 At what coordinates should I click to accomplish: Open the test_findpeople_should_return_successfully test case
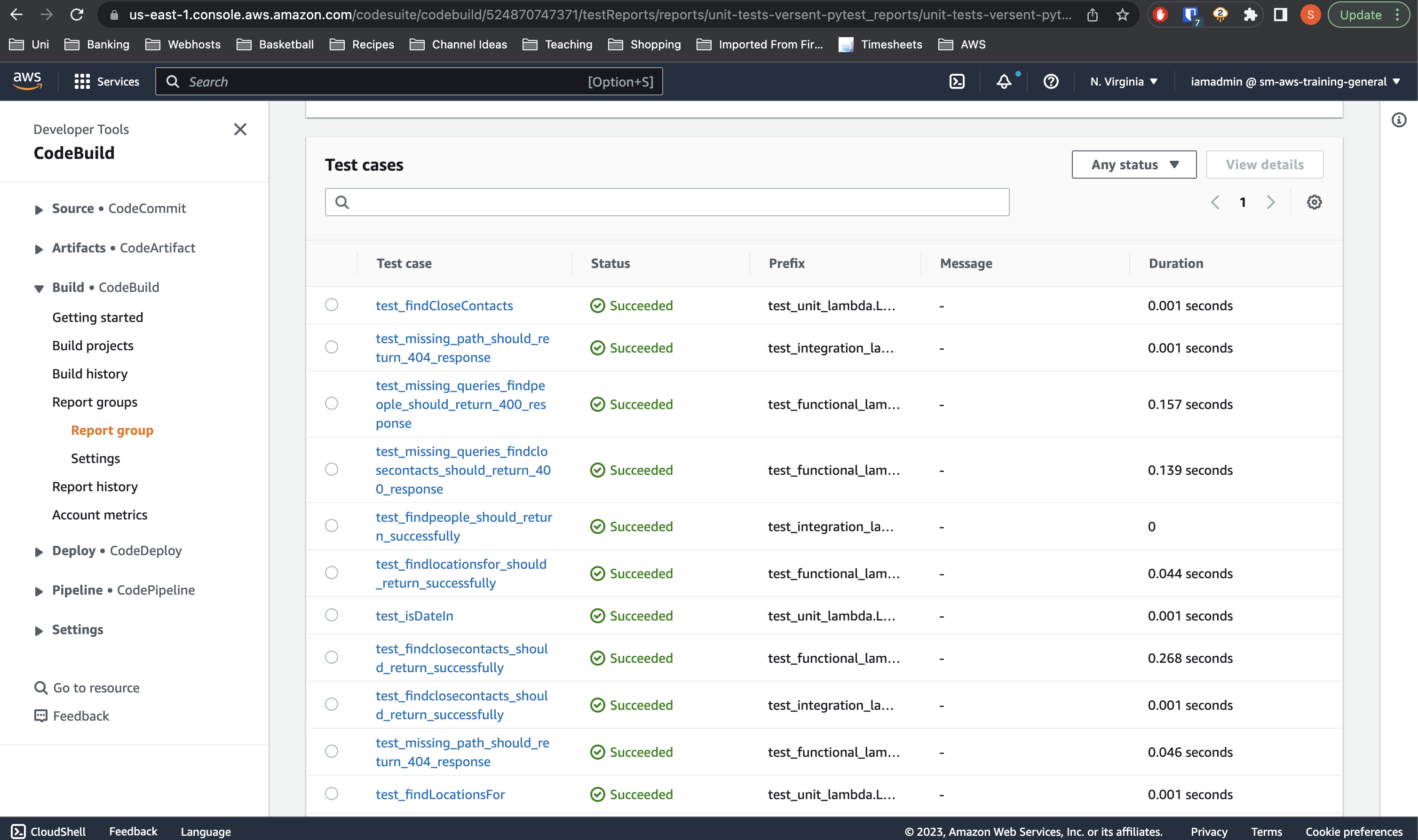click(464, 526)
